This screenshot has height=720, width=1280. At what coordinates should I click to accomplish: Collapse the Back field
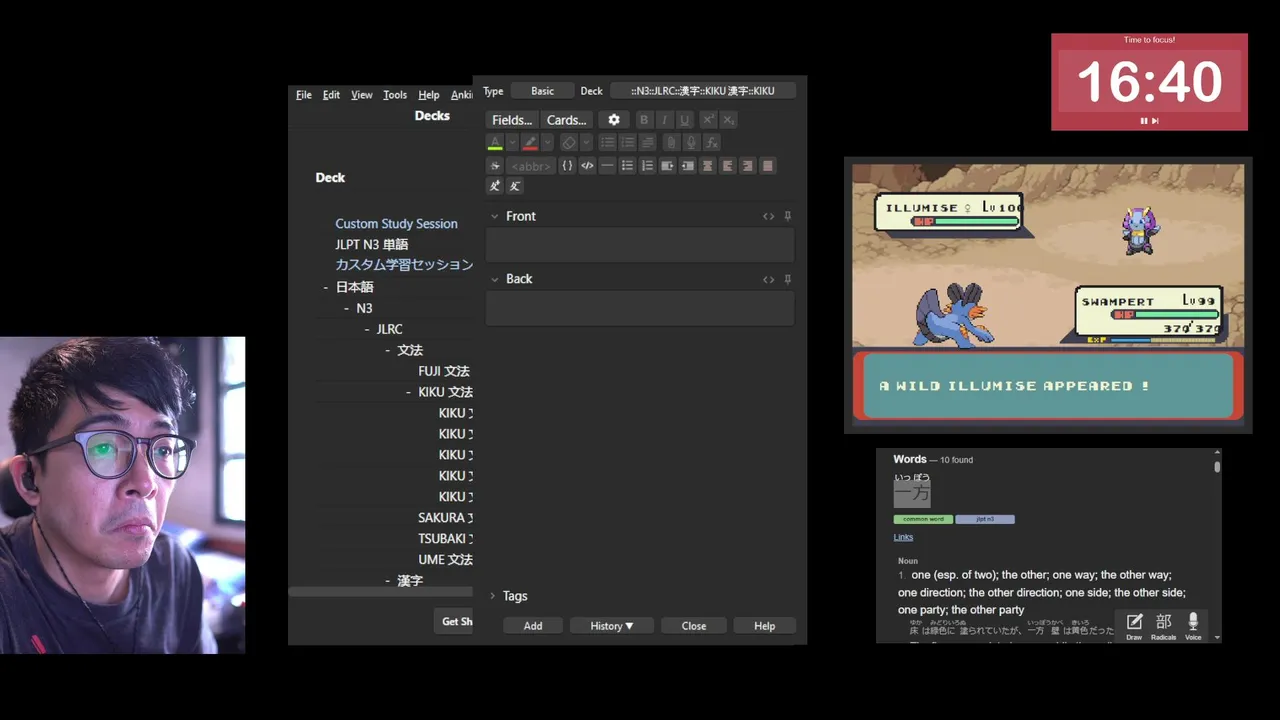pos(494,279)
